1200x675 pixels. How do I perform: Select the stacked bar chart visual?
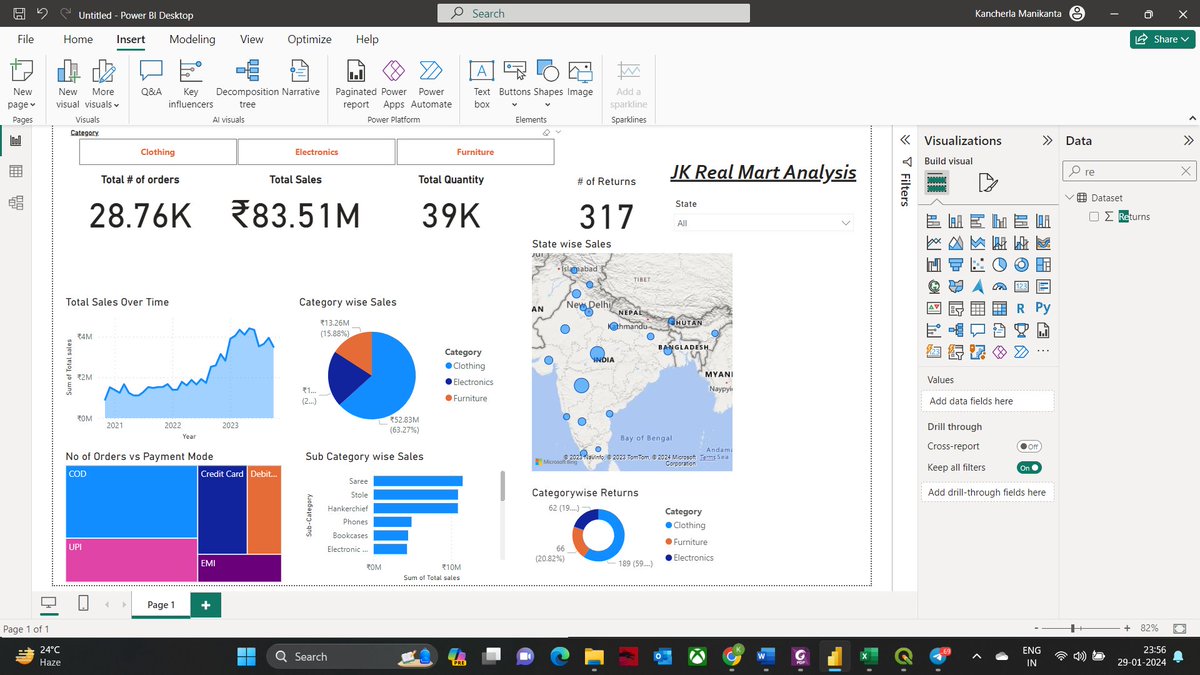tap(934, 221)
